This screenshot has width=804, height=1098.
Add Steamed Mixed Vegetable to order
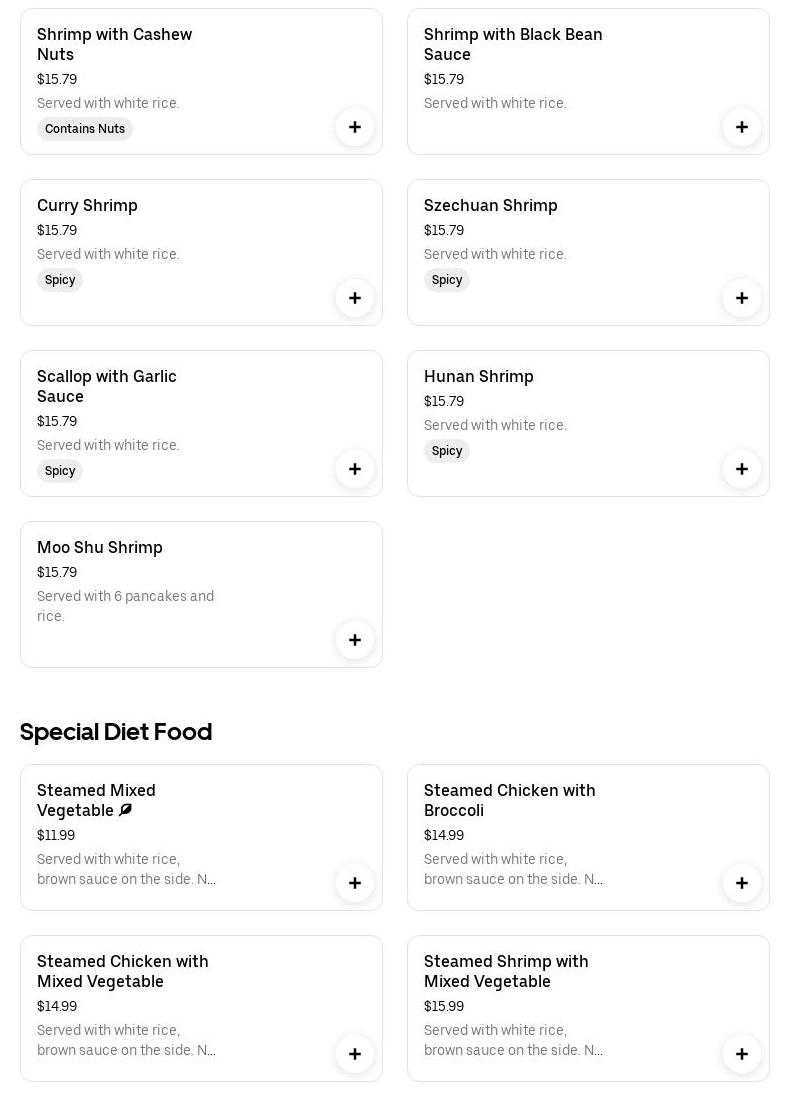coord(355,883)
